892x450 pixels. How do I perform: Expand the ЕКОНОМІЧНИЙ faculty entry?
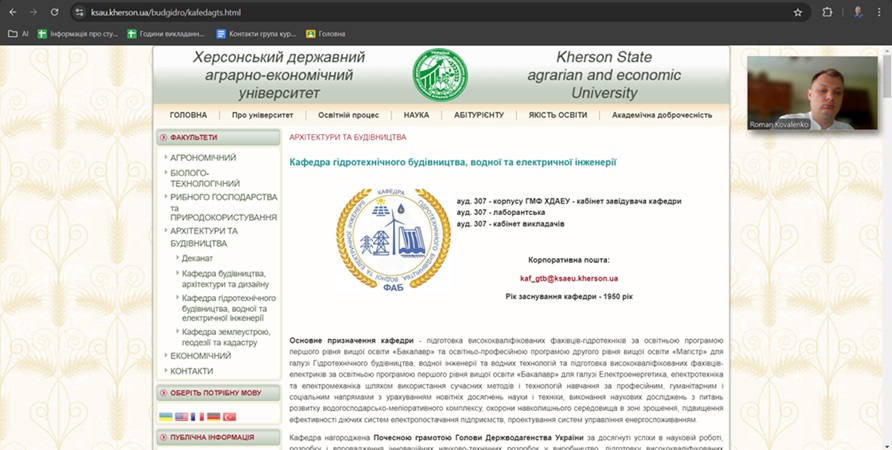click(x=201, y=356)
